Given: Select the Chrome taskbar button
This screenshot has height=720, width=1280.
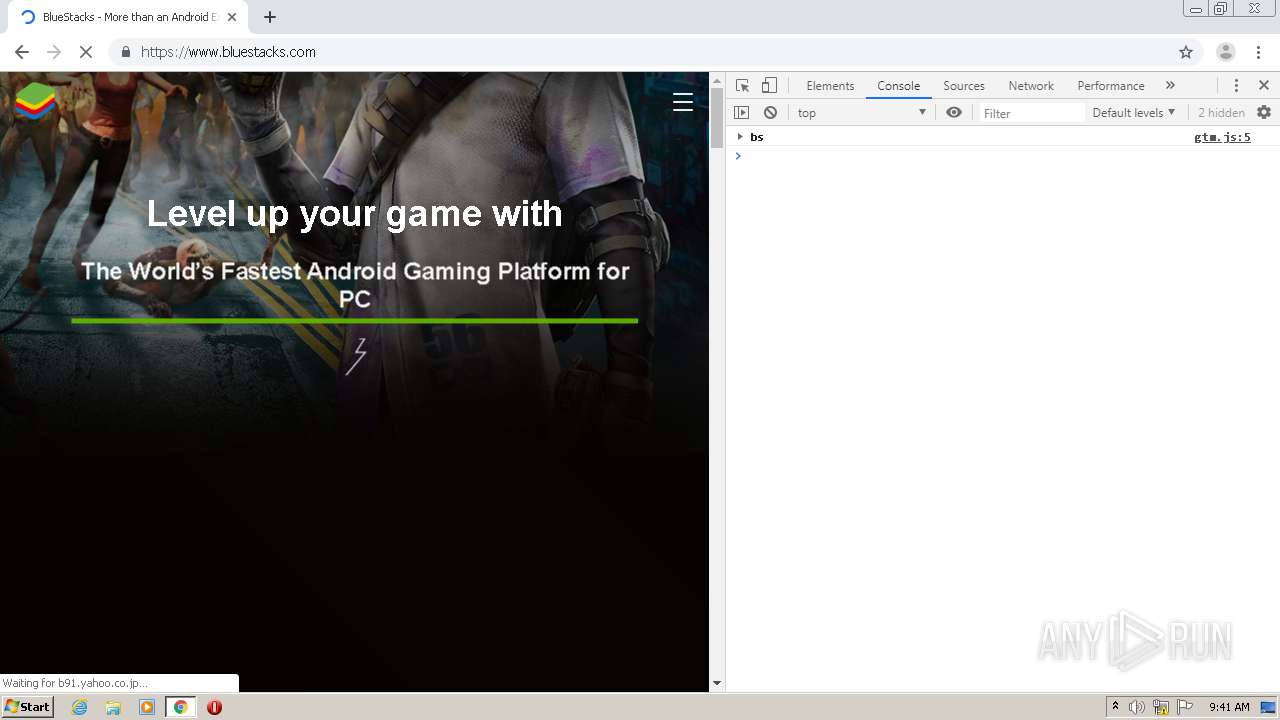Looking at the screenshot, I should click(180, 707).
